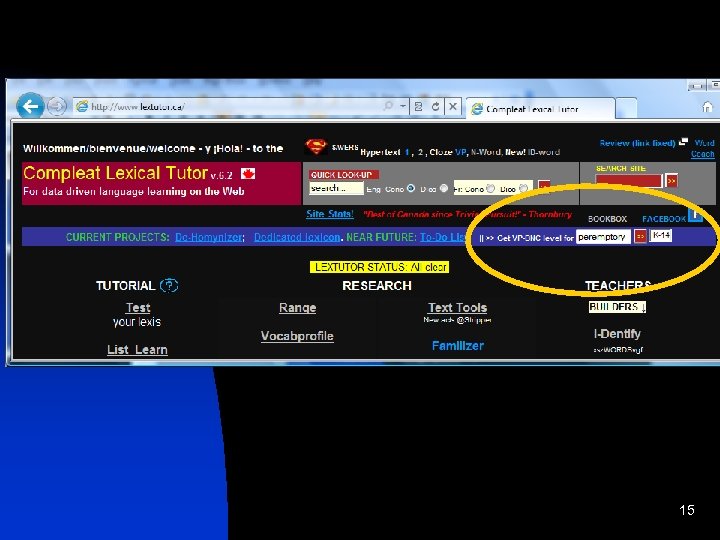The width and height of the screenshot is (720, 540).
Task: Click the TUTORIAL section heading
Action: coord(125,286)
